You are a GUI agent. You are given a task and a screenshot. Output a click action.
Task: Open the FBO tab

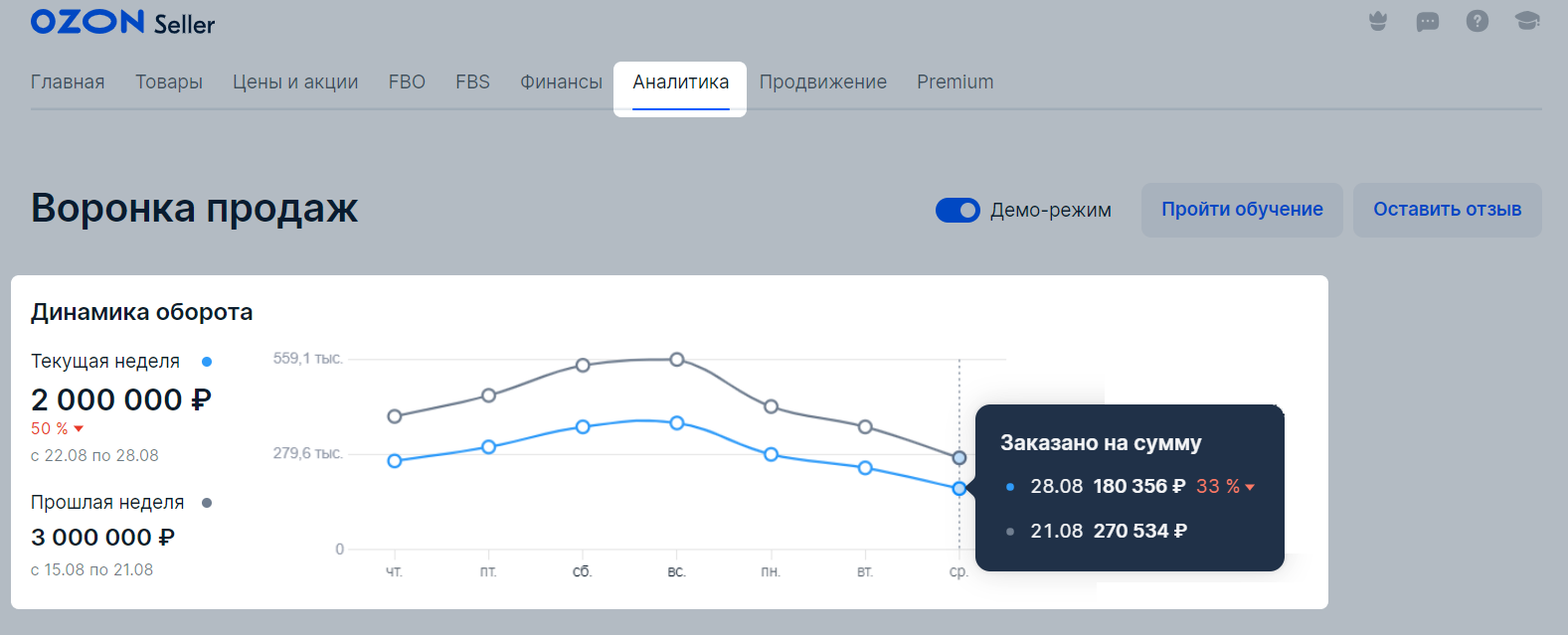[x=407, y=82]
